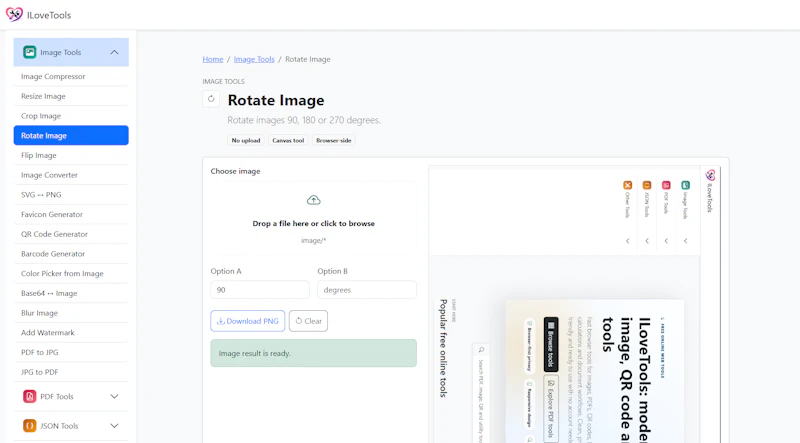
Task: Click the Choose image label
Action: pyautogui.click(x=235, y=171)
